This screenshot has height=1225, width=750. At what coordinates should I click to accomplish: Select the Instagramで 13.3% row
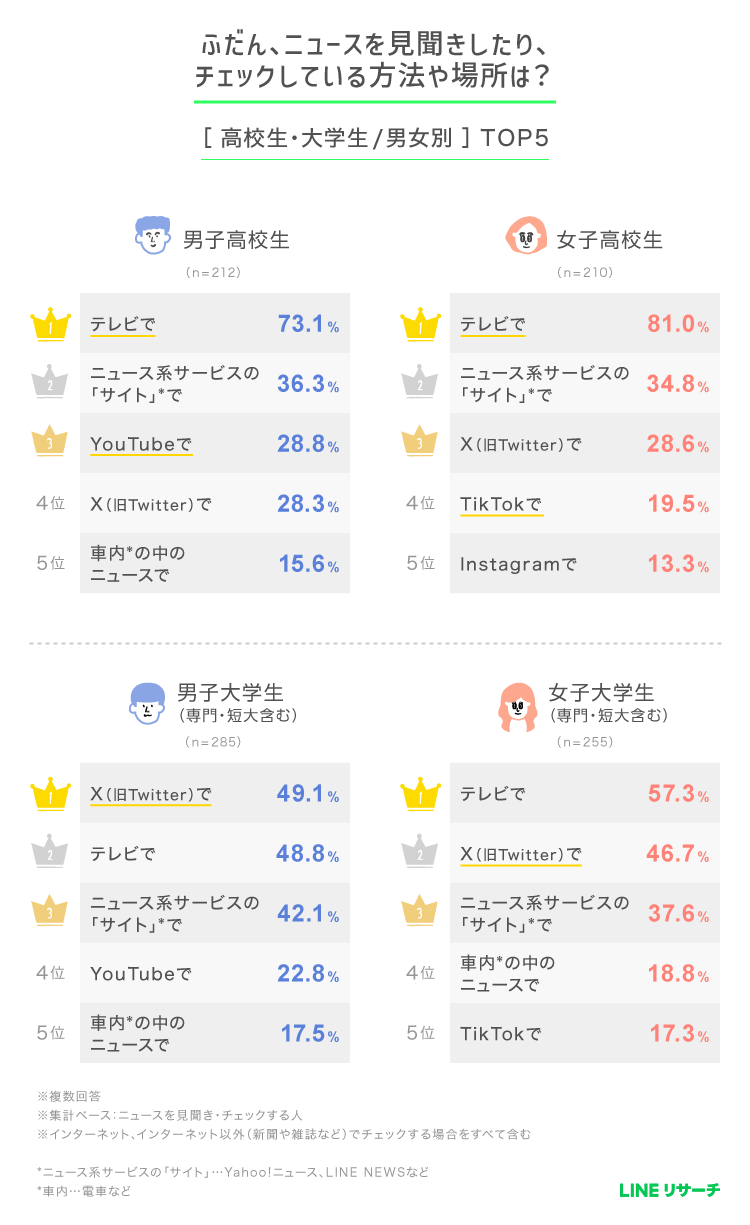(x=585, y=563)
